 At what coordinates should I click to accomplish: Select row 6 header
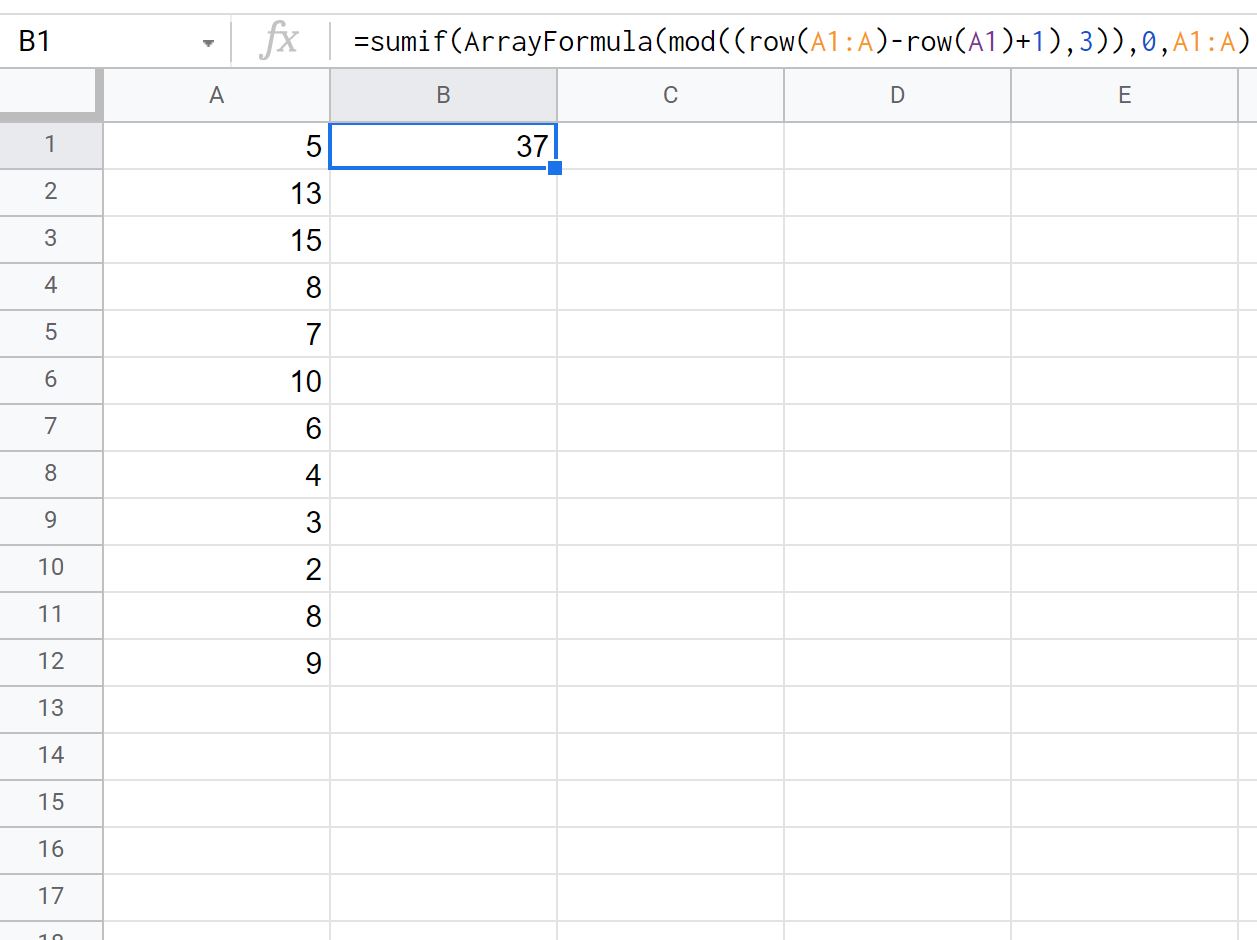coord(51,381)
